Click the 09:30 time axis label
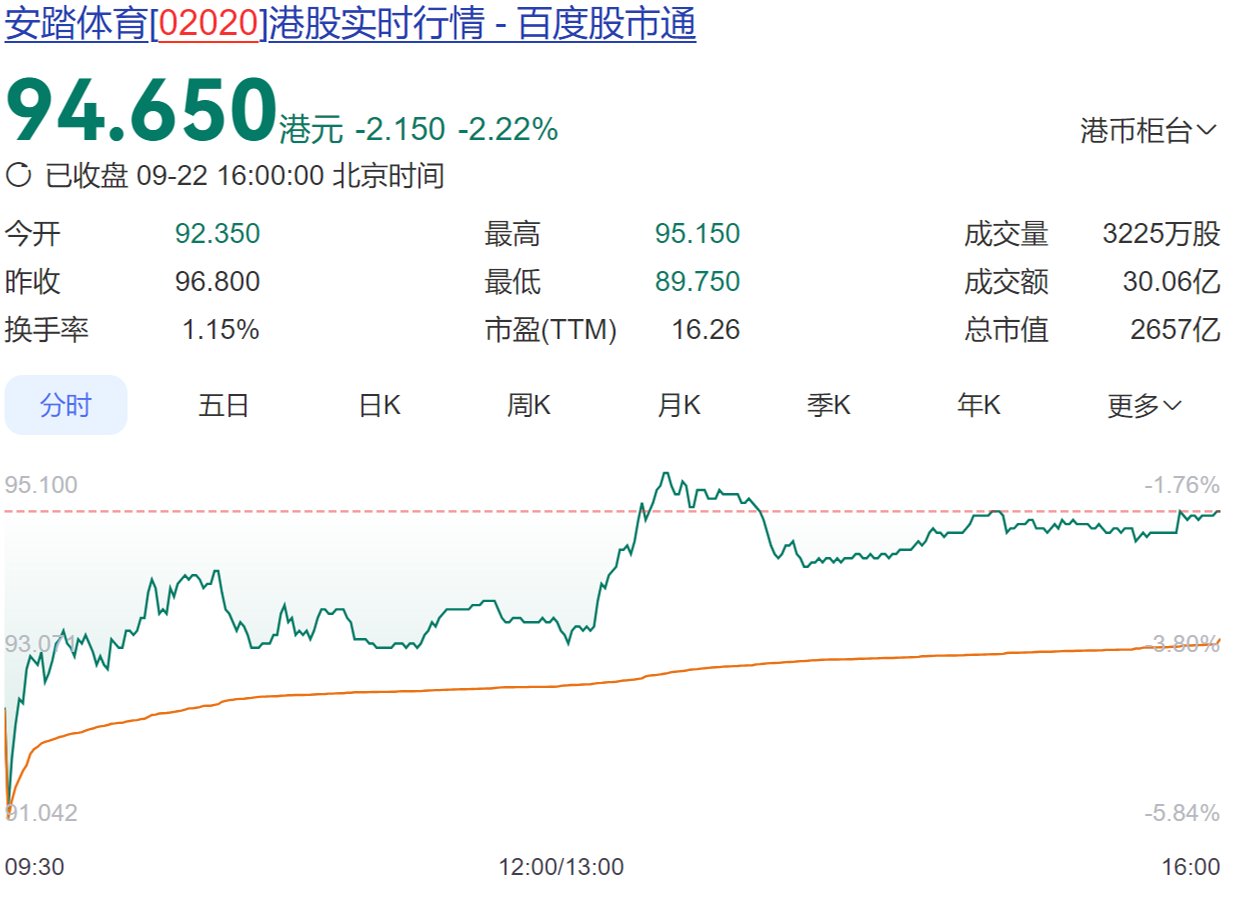 [x=34, y=866]
